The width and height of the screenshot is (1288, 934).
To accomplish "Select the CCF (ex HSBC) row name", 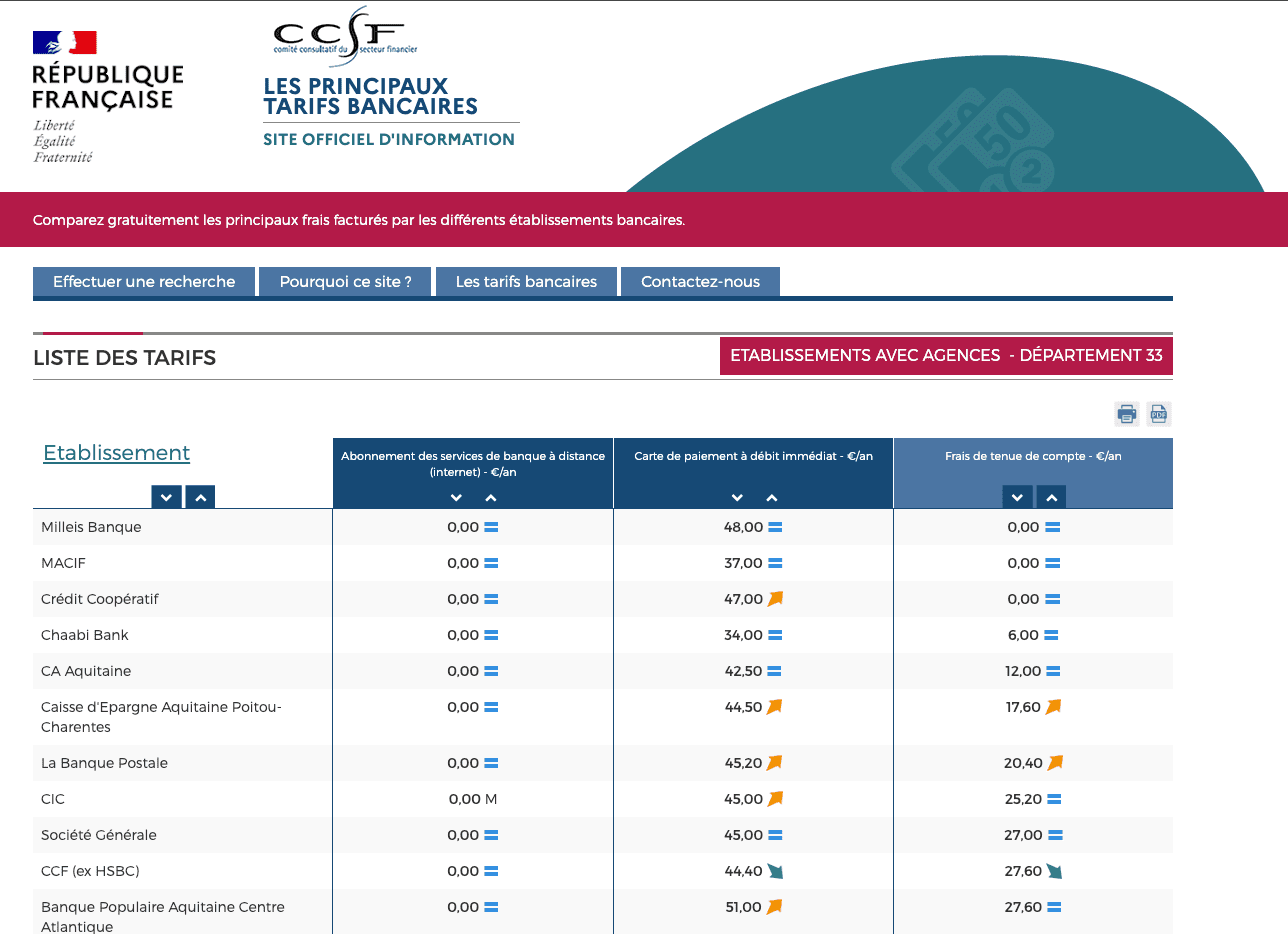I will [90, 871].
